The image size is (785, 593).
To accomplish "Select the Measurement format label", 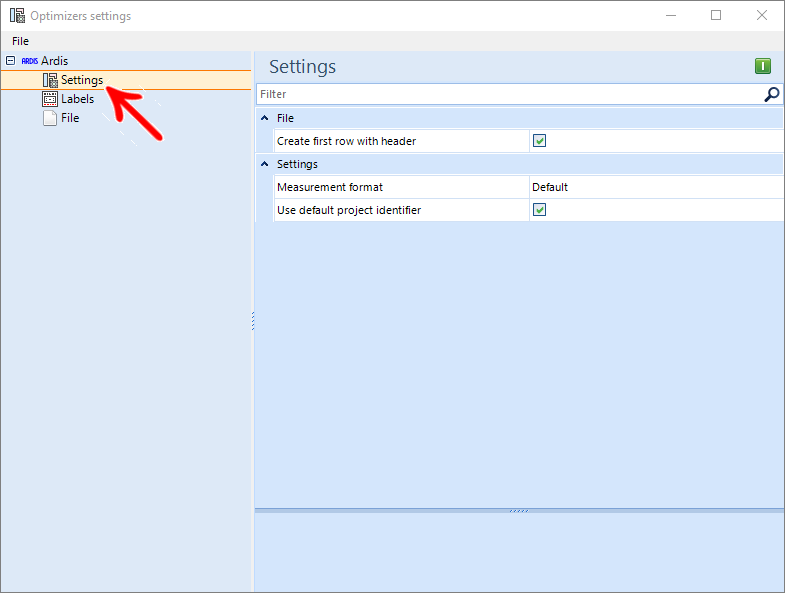I will [x=329, y=187].
